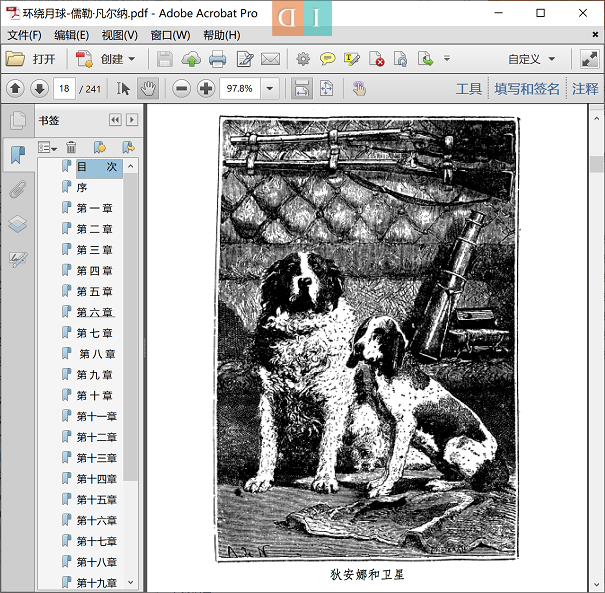Screen dimensions: 605x593
Task: Add a sticky note comment
Action: (x=327, y=59)
